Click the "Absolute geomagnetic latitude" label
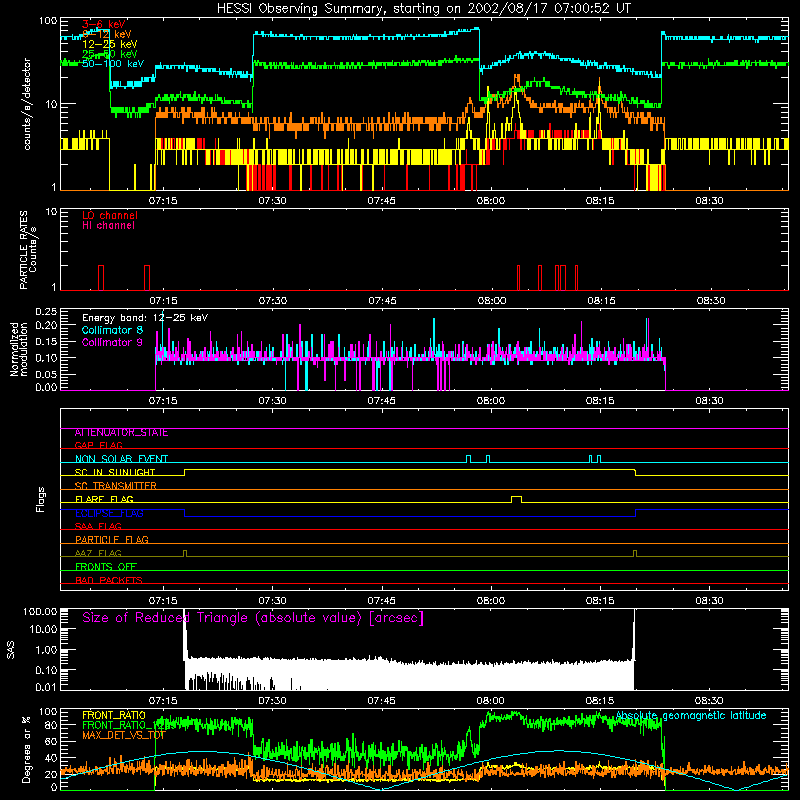Screen dimensions: 800x800 point(691,715)
